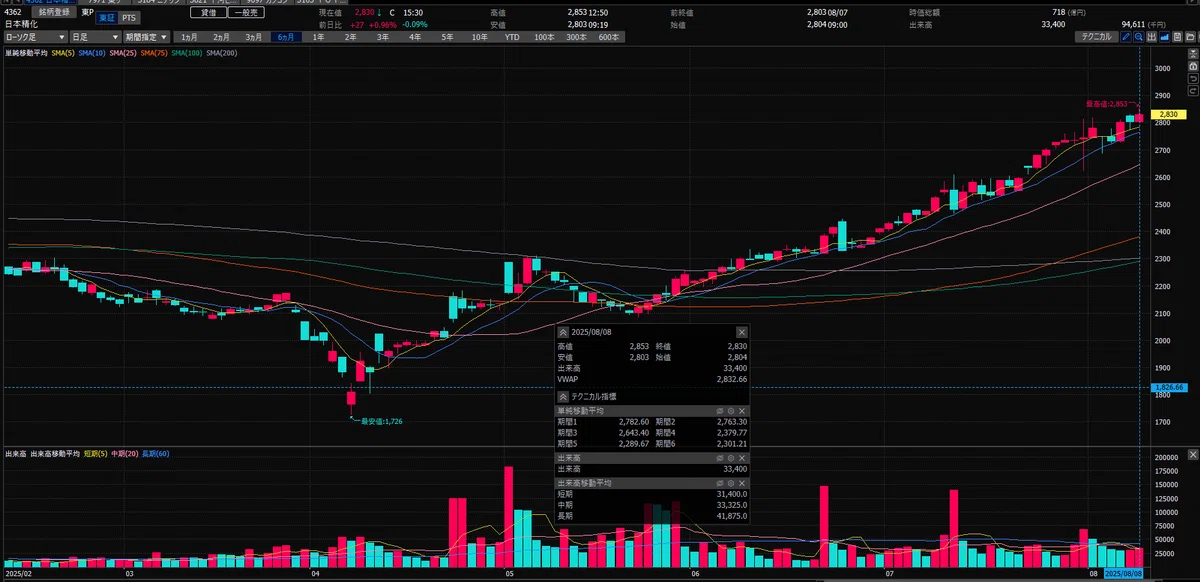Click the SMA(100) legend label

click(x=187, y=53)
